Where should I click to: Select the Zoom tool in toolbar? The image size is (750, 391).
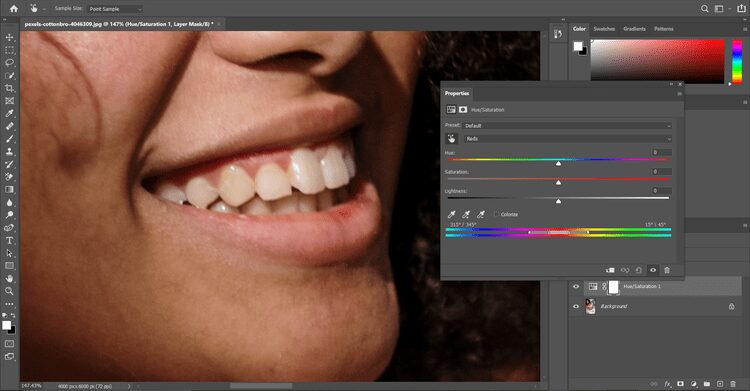click(9, 291)
